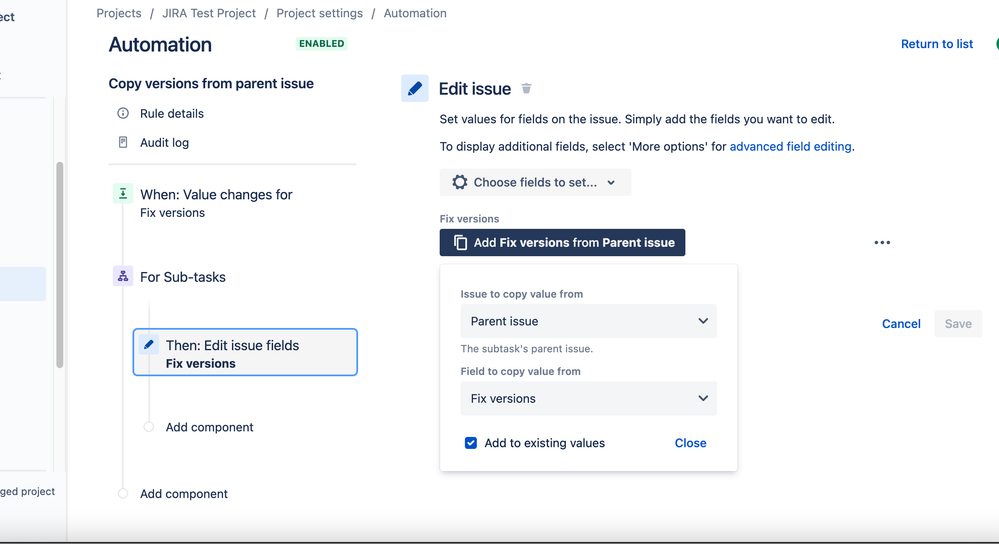Image resolution: width=999 pixels, height=544 pixels.
Task: Click the Copy versions from parent issue title
Action: click(x=211, y=83)
